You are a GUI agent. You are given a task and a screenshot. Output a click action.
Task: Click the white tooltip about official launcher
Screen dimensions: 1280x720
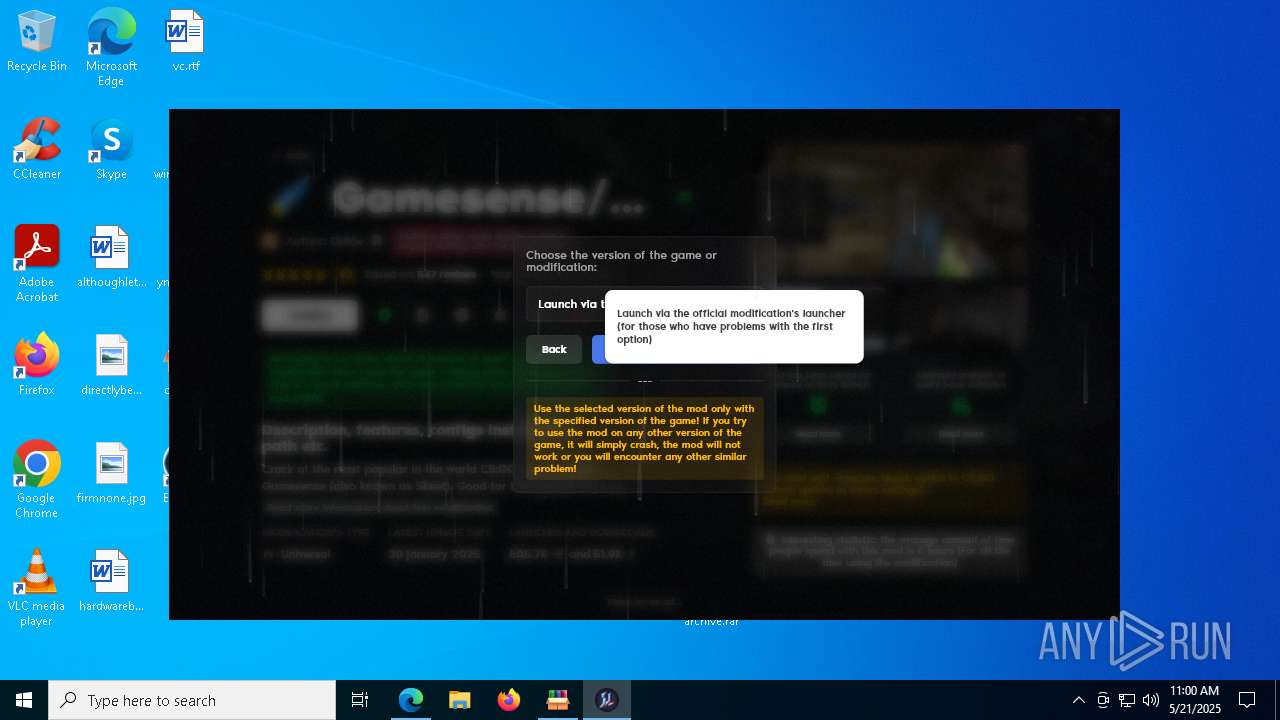click(734, 327)
